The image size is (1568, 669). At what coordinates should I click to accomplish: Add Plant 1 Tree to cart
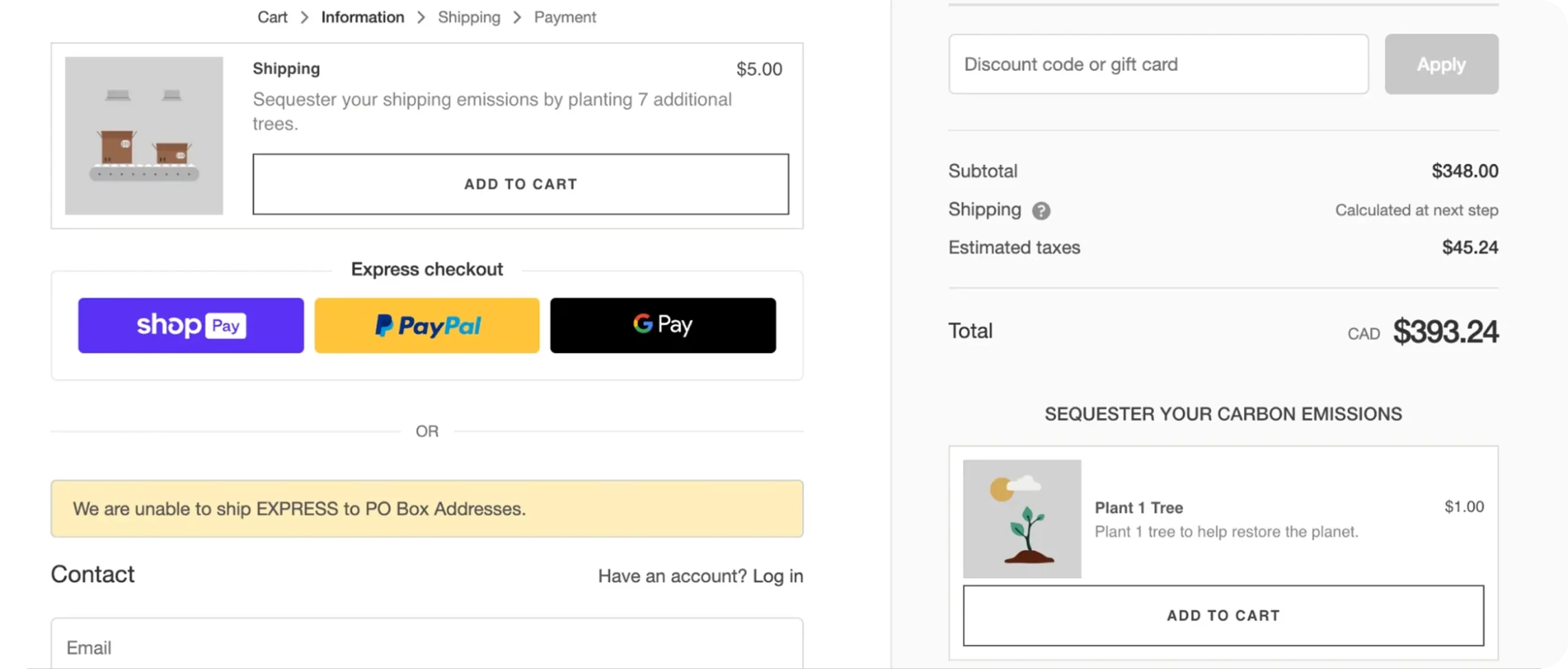point(1223,615)
